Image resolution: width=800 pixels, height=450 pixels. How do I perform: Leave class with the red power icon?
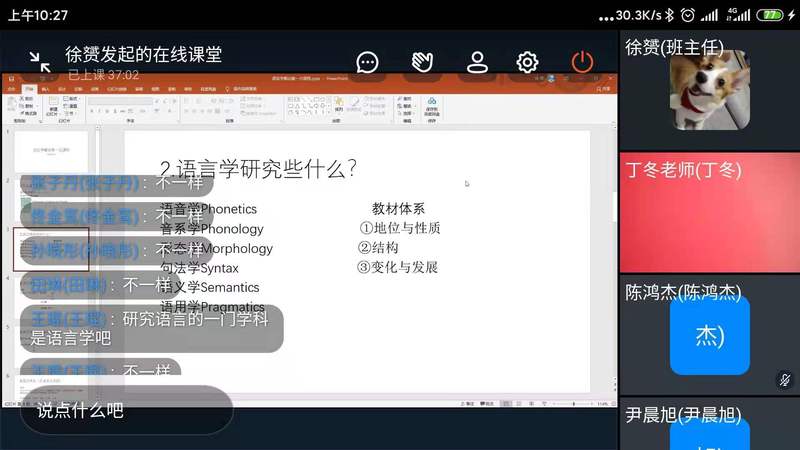(x=582, y=62)
